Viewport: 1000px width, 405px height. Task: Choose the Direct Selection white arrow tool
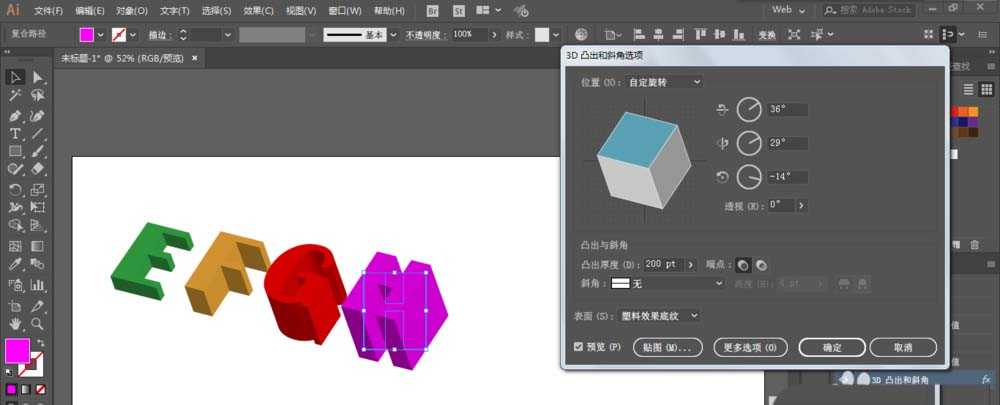click(x=38, y=77)
